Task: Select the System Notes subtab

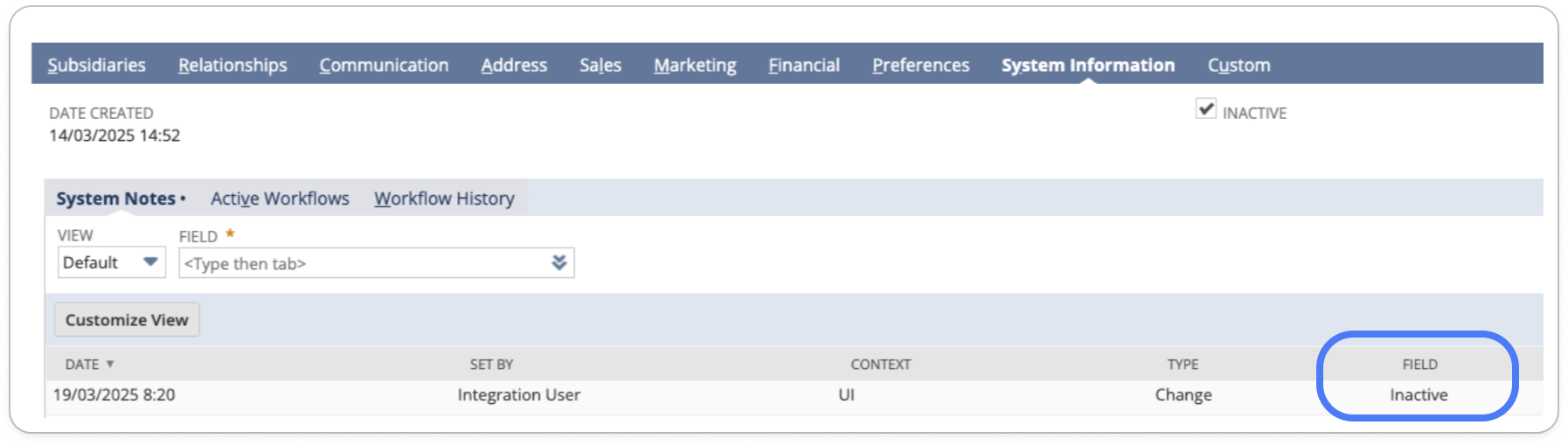Action: point(116,199)
